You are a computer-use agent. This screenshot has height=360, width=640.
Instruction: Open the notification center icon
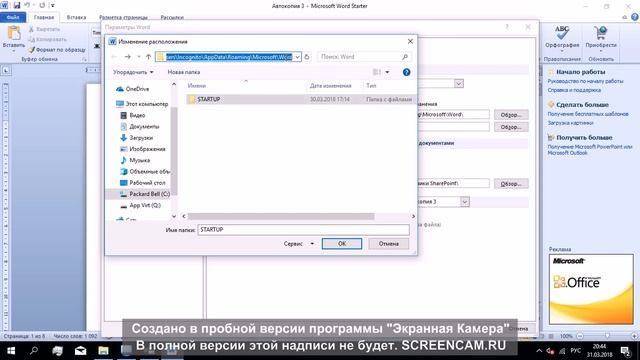point(625,351)
